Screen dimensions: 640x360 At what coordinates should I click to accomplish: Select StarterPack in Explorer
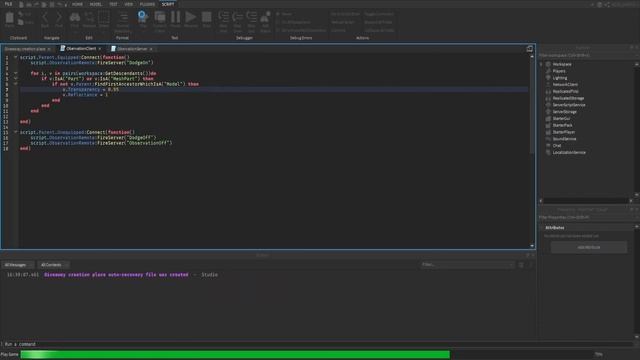pyautogui.click(x=562, y=125)
